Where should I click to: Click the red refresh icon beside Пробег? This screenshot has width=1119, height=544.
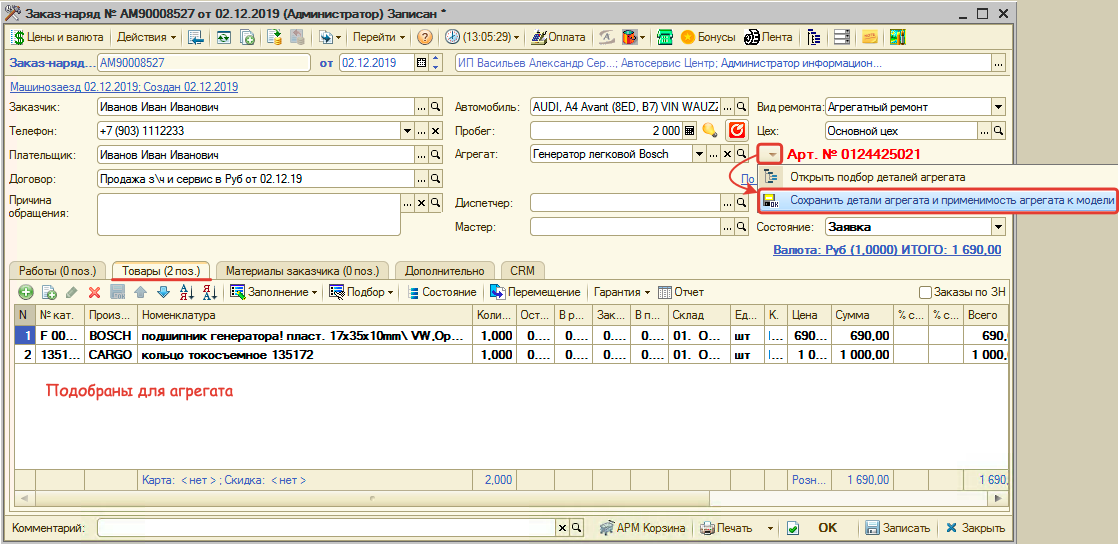[737, 130]
